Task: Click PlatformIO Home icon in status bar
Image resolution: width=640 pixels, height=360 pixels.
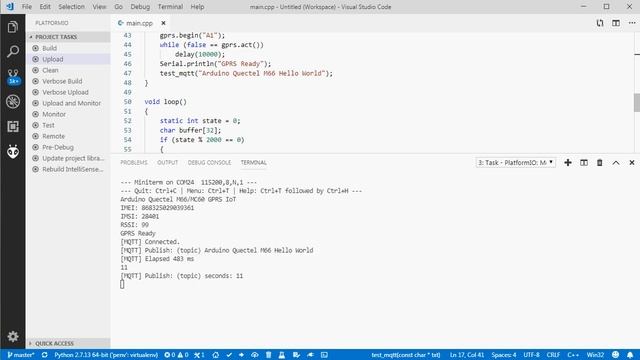Action: (x=216, y=355)
